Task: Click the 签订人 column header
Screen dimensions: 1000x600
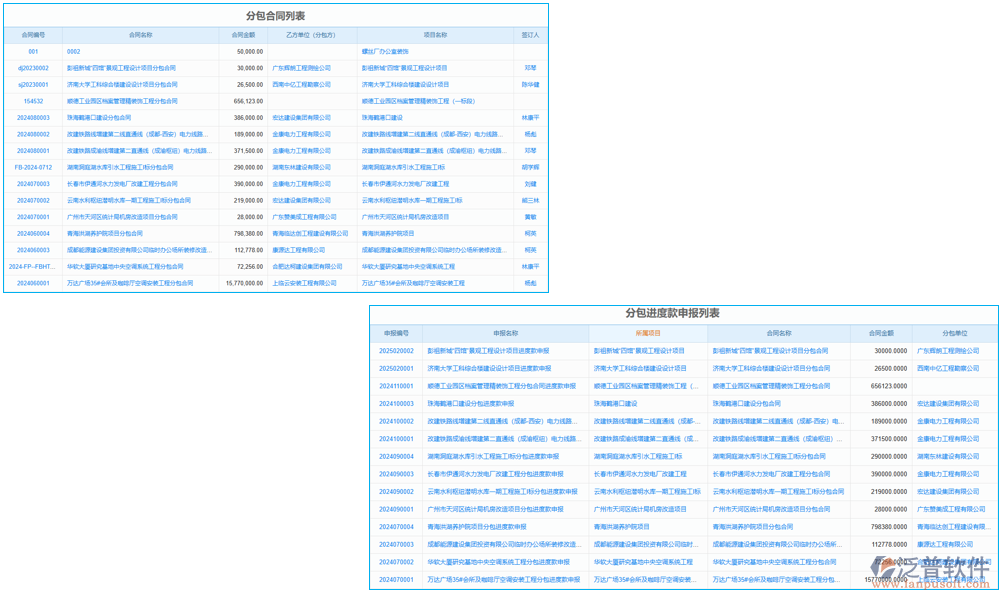Action: coord(530,34)
